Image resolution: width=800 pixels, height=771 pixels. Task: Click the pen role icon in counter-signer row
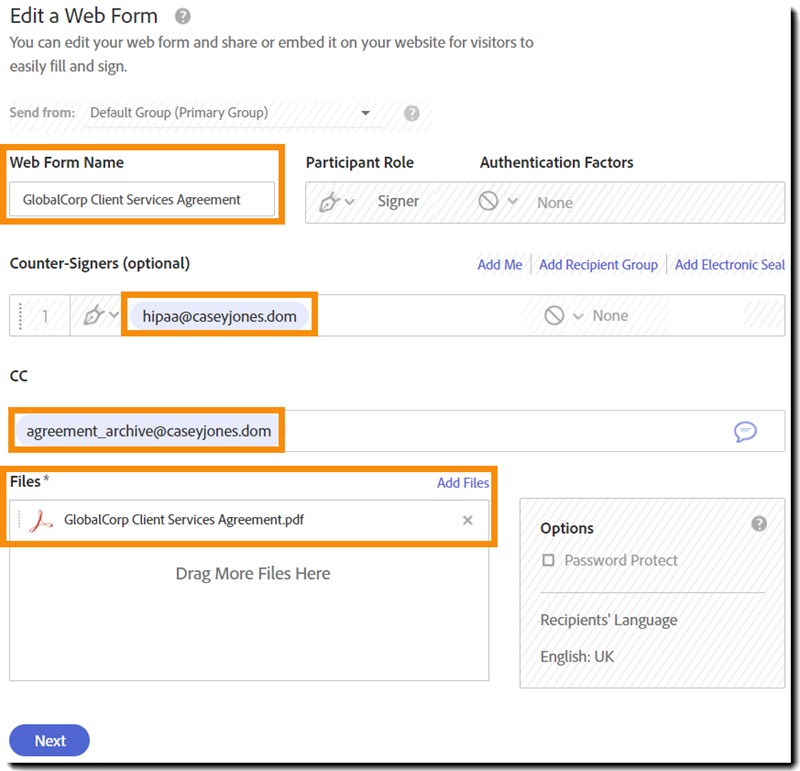coord(95,316)
